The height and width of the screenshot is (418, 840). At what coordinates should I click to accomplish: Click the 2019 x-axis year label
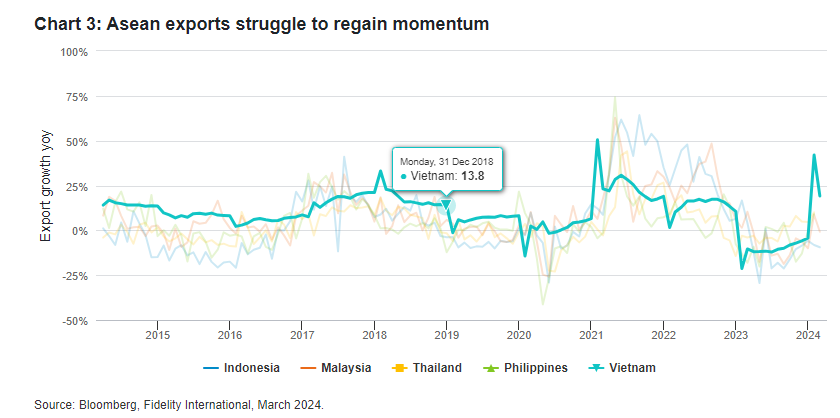[x=446, y=333]
